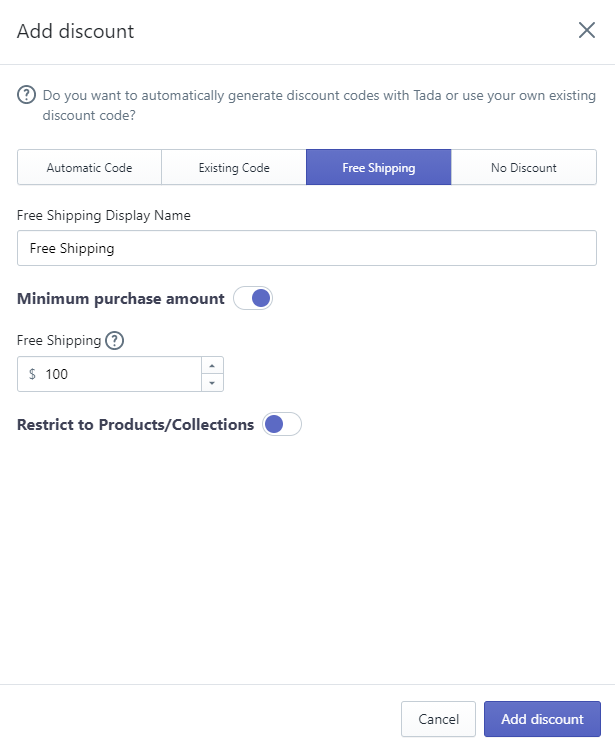Select the No Discount tab
This screenshot has width=615, height=751.
524,167
